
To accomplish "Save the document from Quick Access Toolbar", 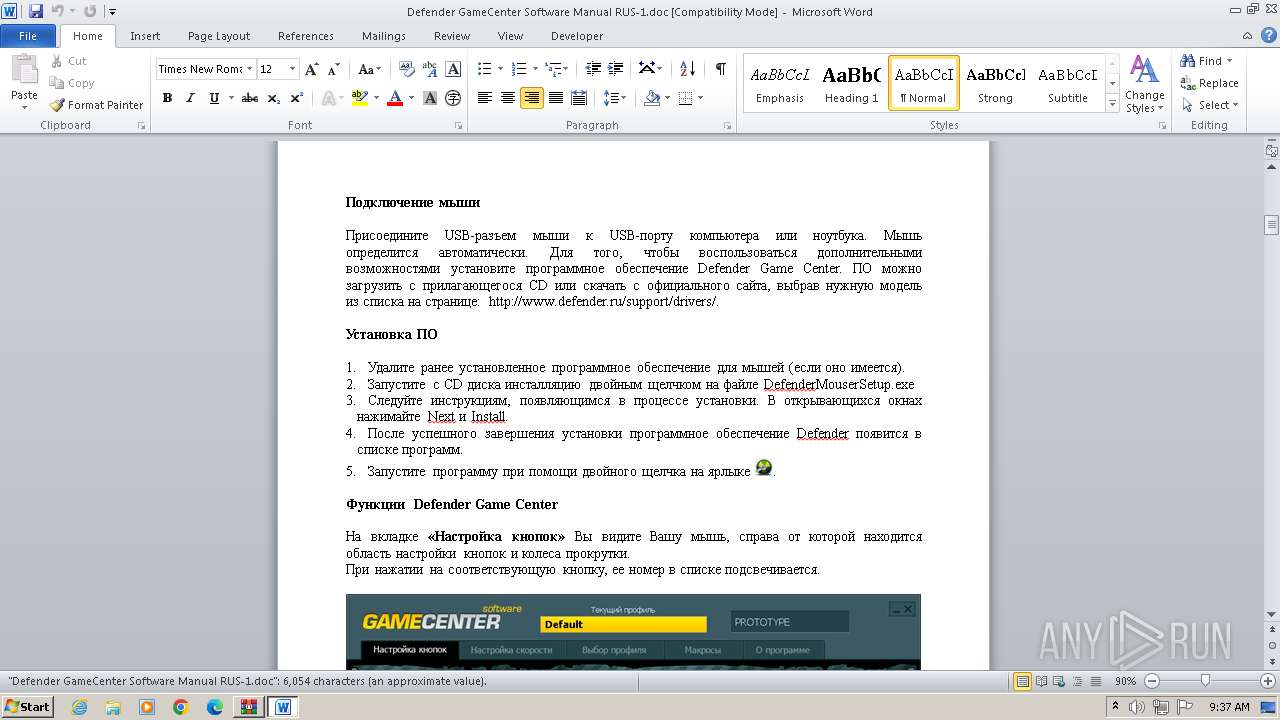I will 36,11.
